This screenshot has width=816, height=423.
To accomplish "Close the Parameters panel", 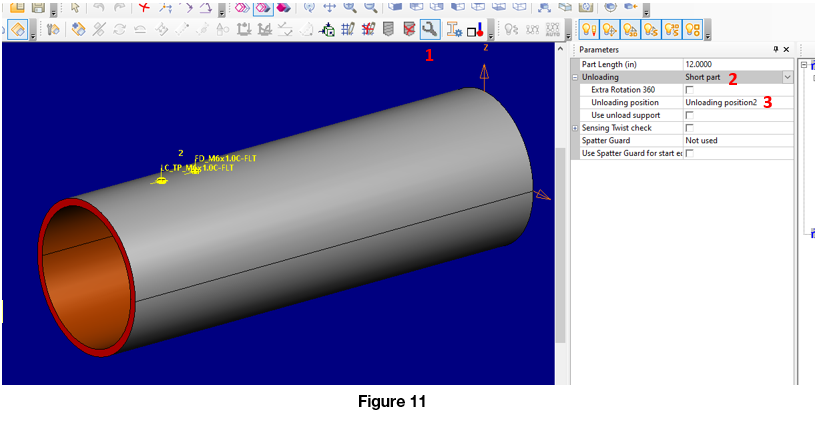I will click(786, 49).
